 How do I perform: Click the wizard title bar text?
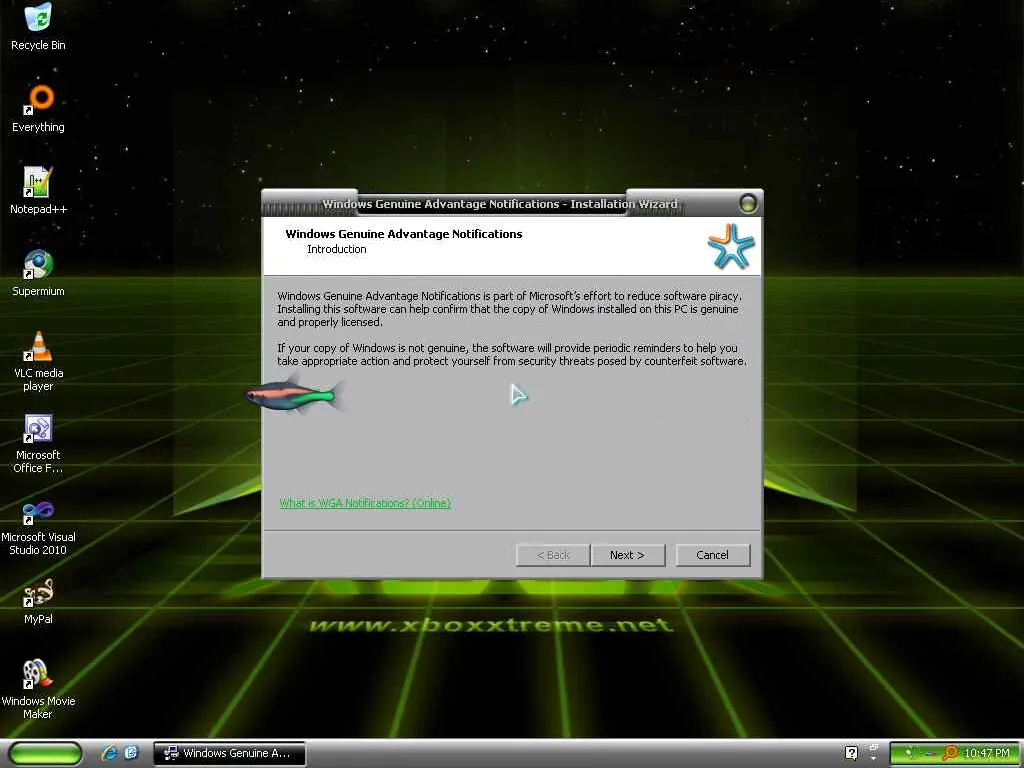coord(500,204)
